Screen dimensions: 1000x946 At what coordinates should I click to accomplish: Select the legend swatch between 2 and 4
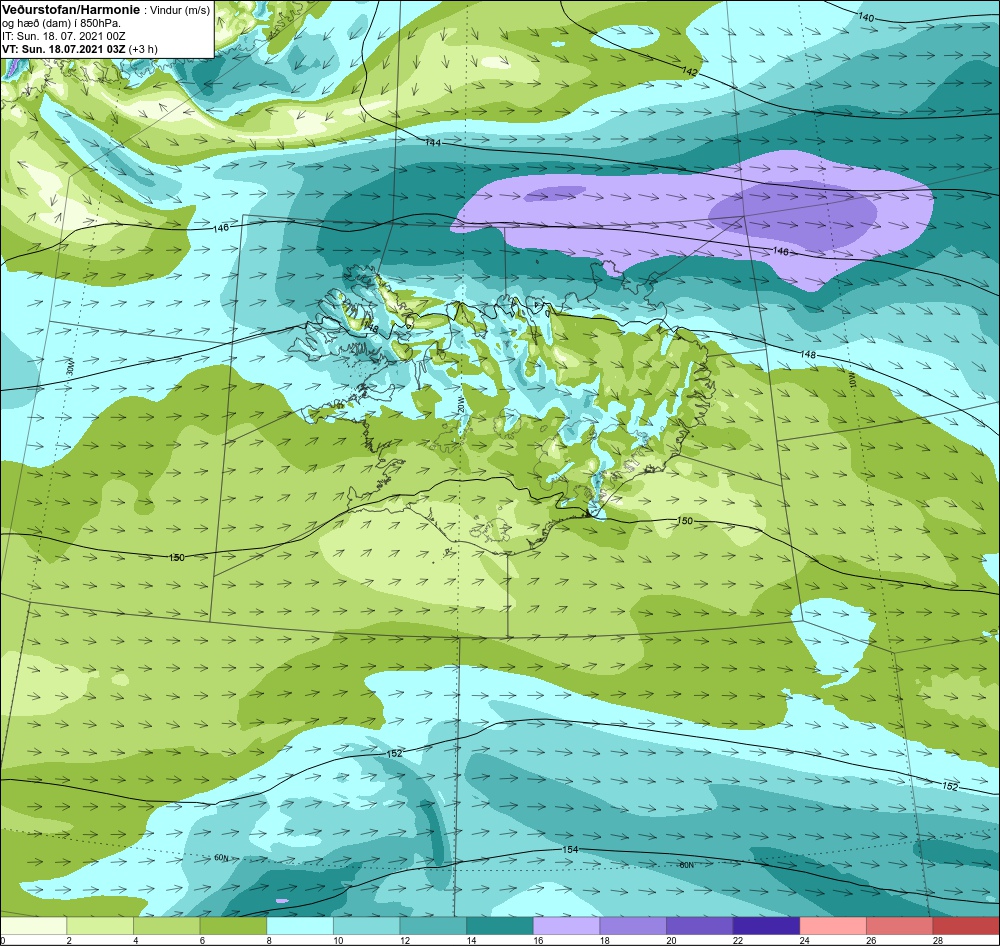point(99,925)
